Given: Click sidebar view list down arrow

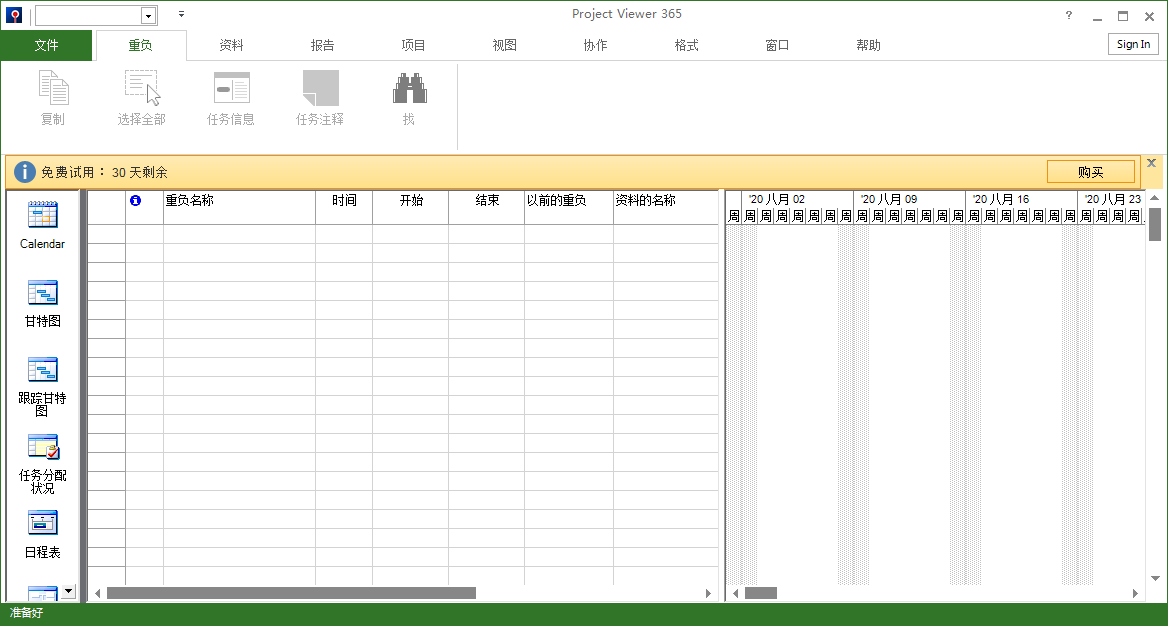Looking at the screenshot, I should 69,591.
